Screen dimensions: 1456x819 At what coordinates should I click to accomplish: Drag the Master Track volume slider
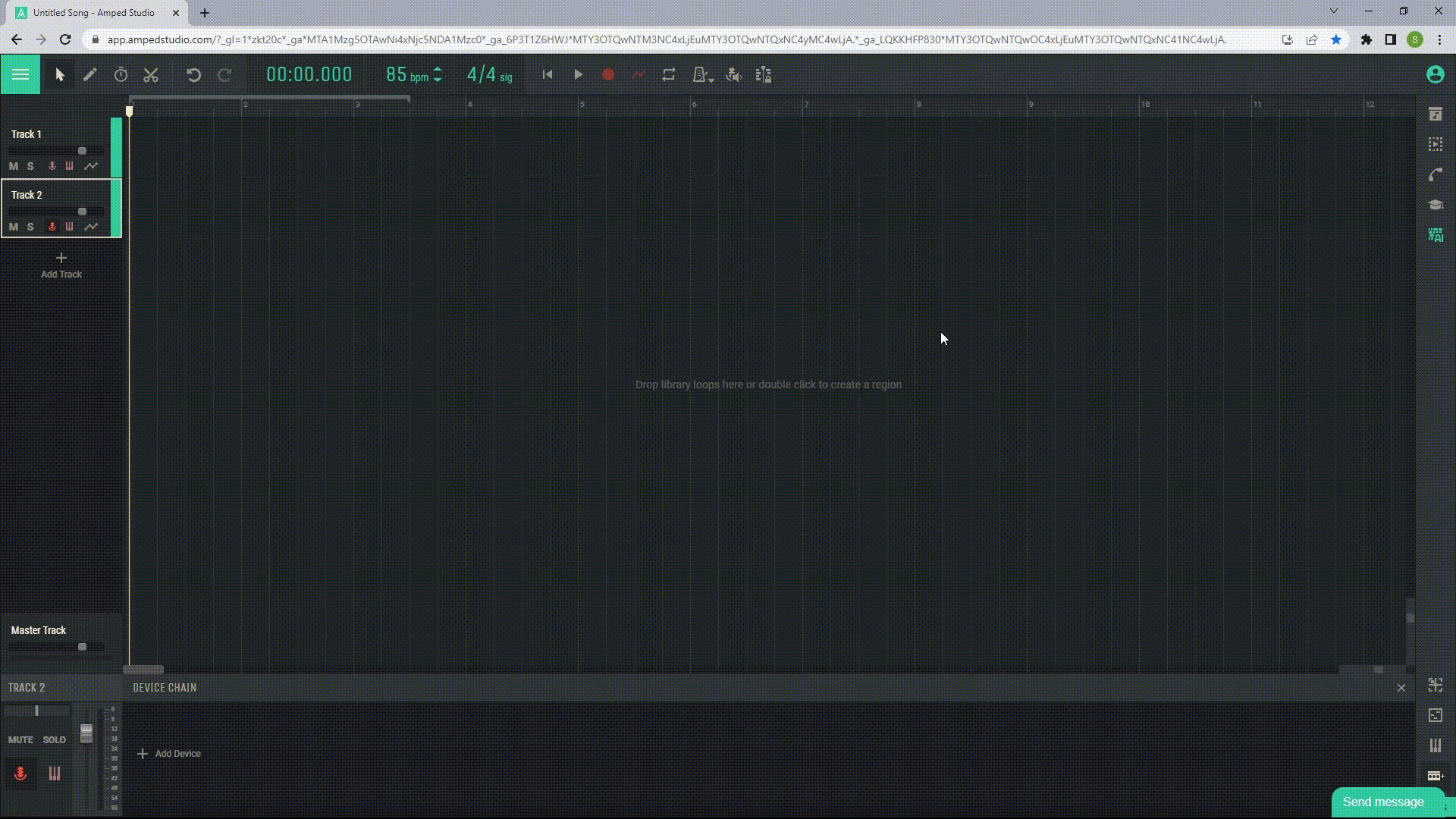tap(81, 646)
